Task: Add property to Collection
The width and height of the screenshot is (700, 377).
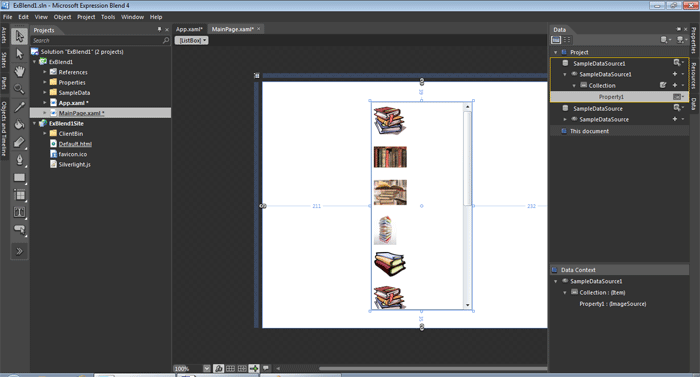Action: [x=675, y=85]
